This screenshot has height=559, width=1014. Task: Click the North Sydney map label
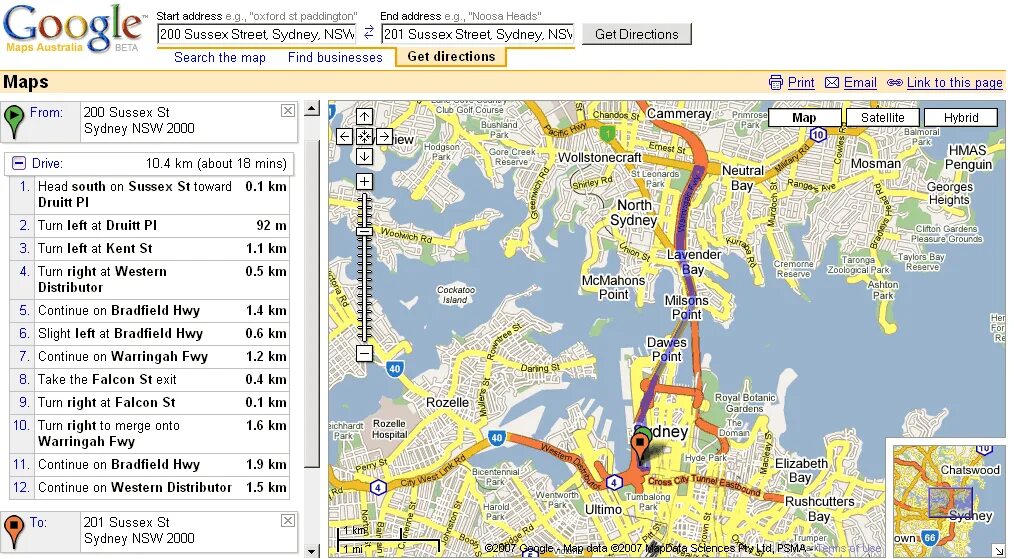pos(634,212)
